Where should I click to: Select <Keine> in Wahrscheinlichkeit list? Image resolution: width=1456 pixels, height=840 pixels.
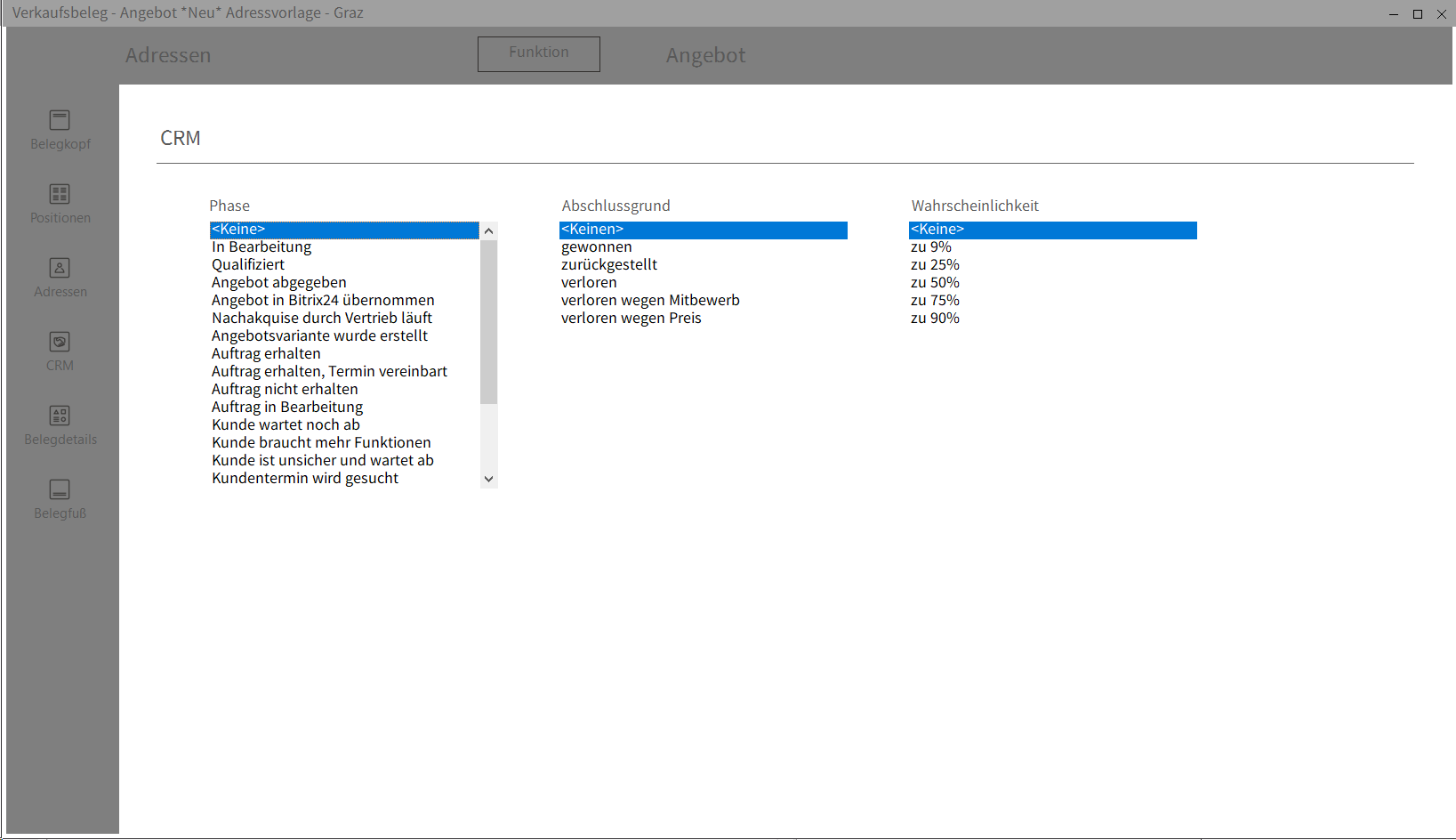pos(1053,230)
